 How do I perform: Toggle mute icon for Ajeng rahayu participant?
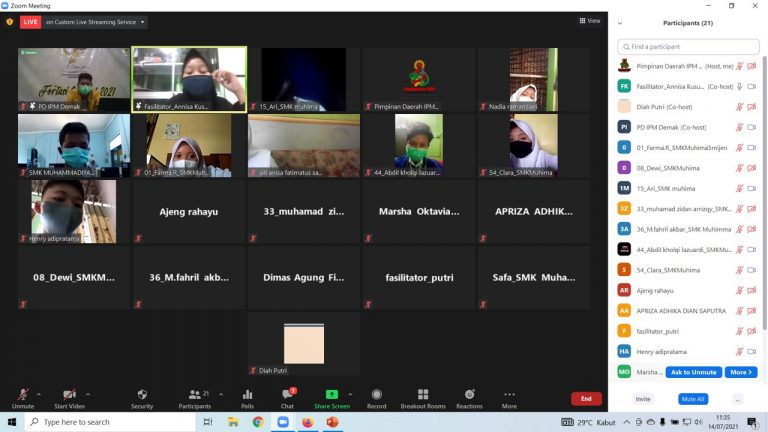[740, 290]
